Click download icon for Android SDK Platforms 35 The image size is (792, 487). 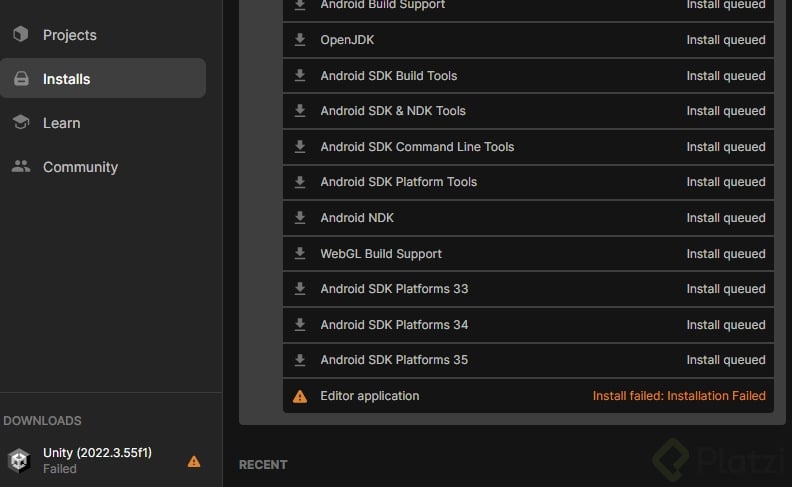[300, 360]
